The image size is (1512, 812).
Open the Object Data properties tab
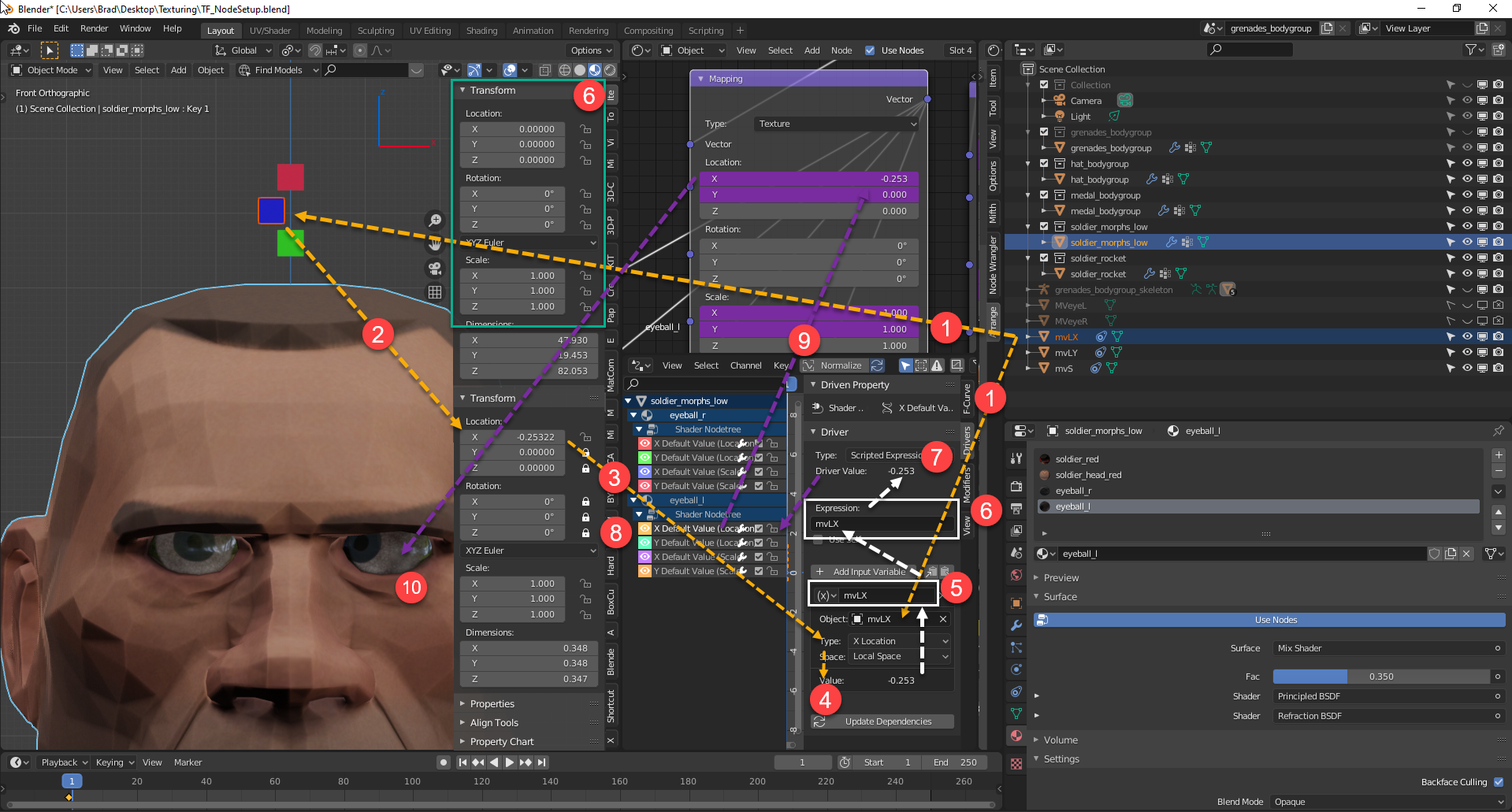pyautogui.click(x=1016, y=714)
